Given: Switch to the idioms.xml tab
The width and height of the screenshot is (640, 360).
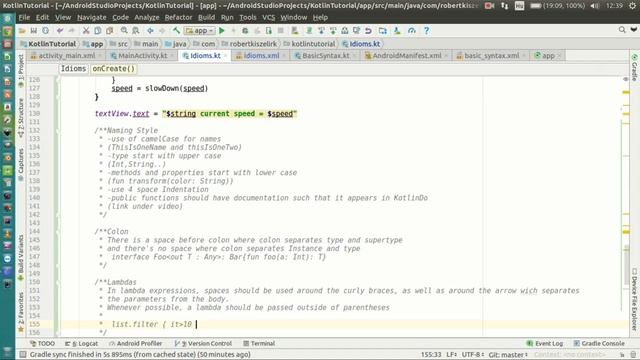Looking at the screenshot, I should [261, 56].
